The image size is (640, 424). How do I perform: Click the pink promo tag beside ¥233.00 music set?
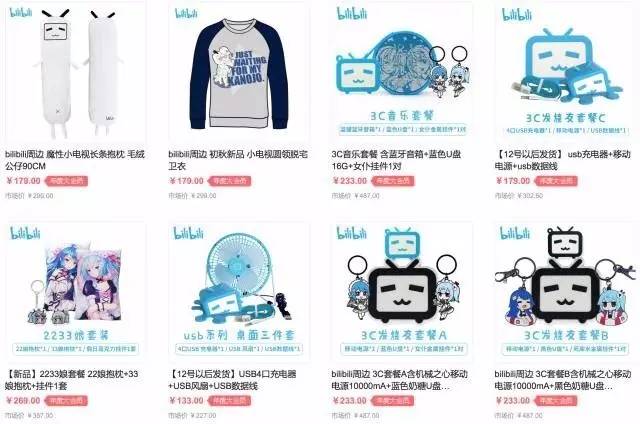point(393,181)
